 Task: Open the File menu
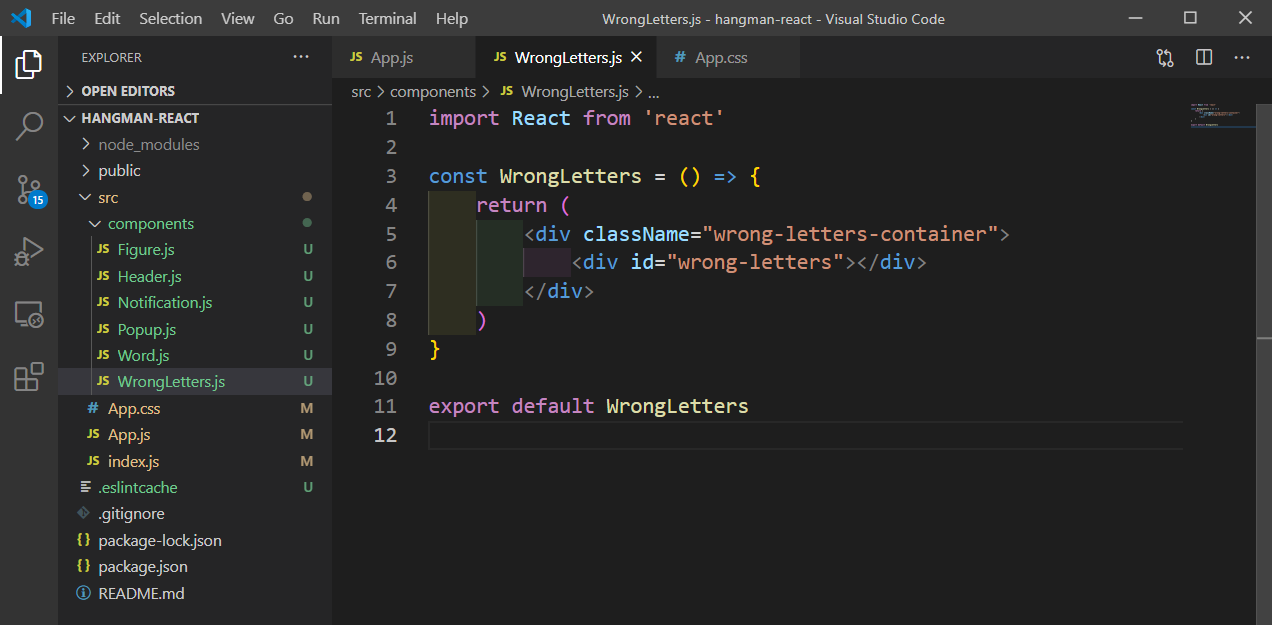[x=63, y=18]
